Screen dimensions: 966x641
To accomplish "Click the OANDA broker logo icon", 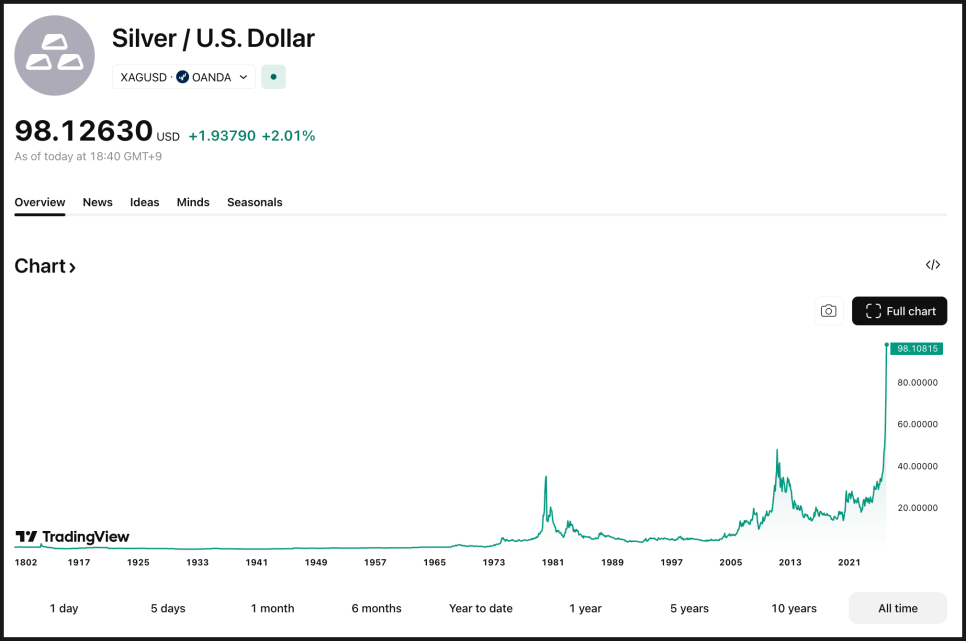I will (183, 77).
